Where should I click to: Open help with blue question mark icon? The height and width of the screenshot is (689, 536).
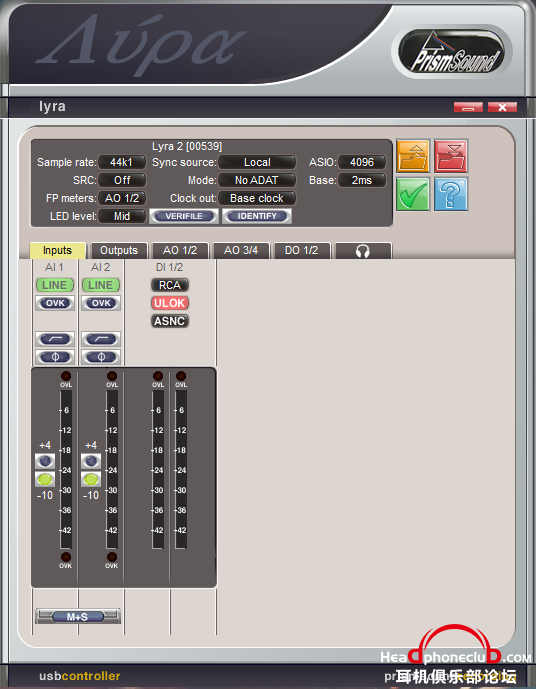click(451, 194)
